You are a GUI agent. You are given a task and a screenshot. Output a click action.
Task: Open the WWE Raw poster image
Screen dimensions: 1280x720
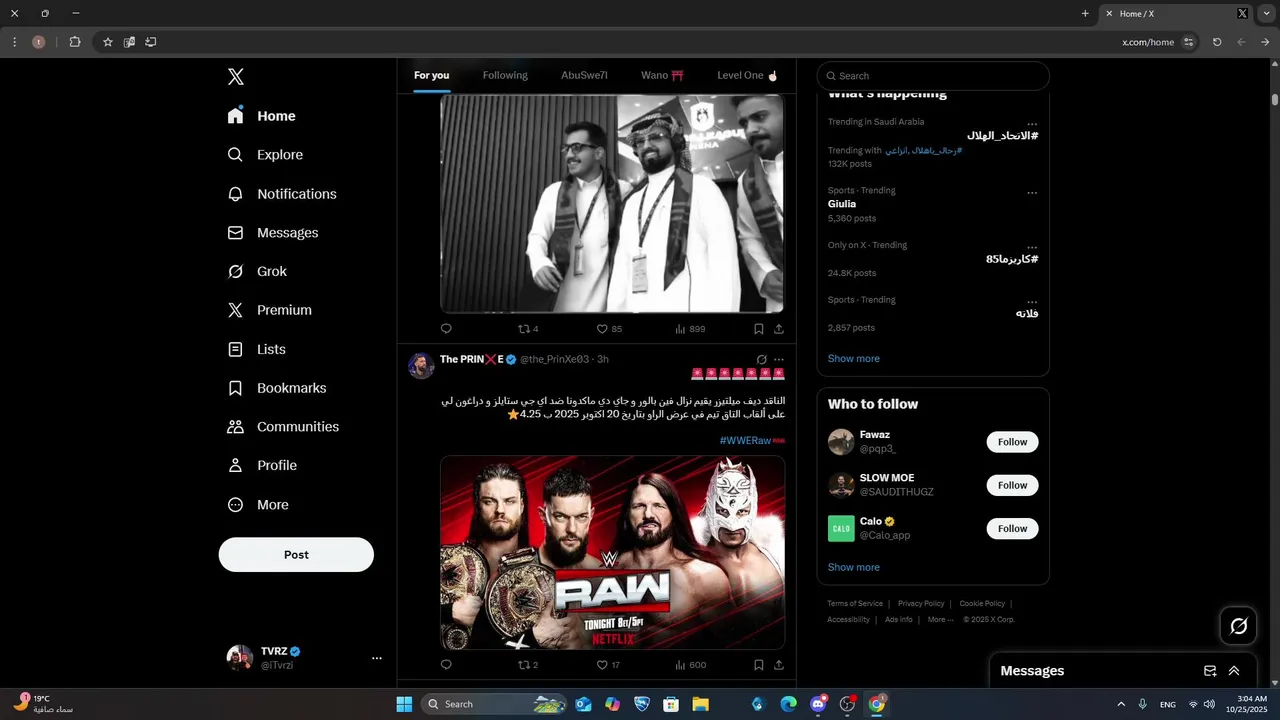coord(612,553)
